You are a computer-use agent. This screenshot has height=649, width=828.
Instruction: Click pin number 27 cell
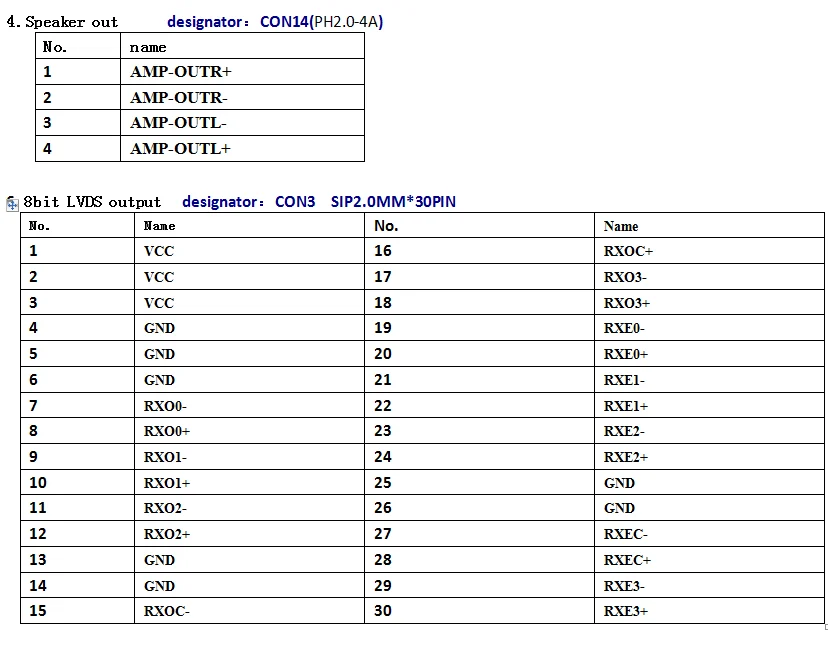tap(479, 534)
